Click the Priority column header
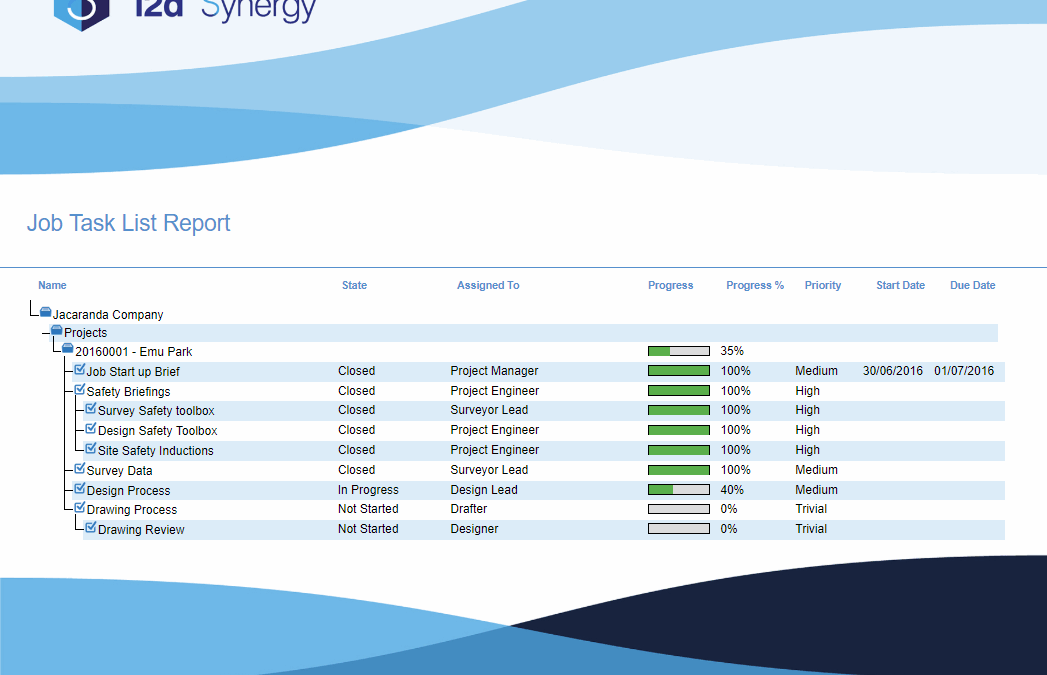 pyautogui.click(x=823, y=285)
